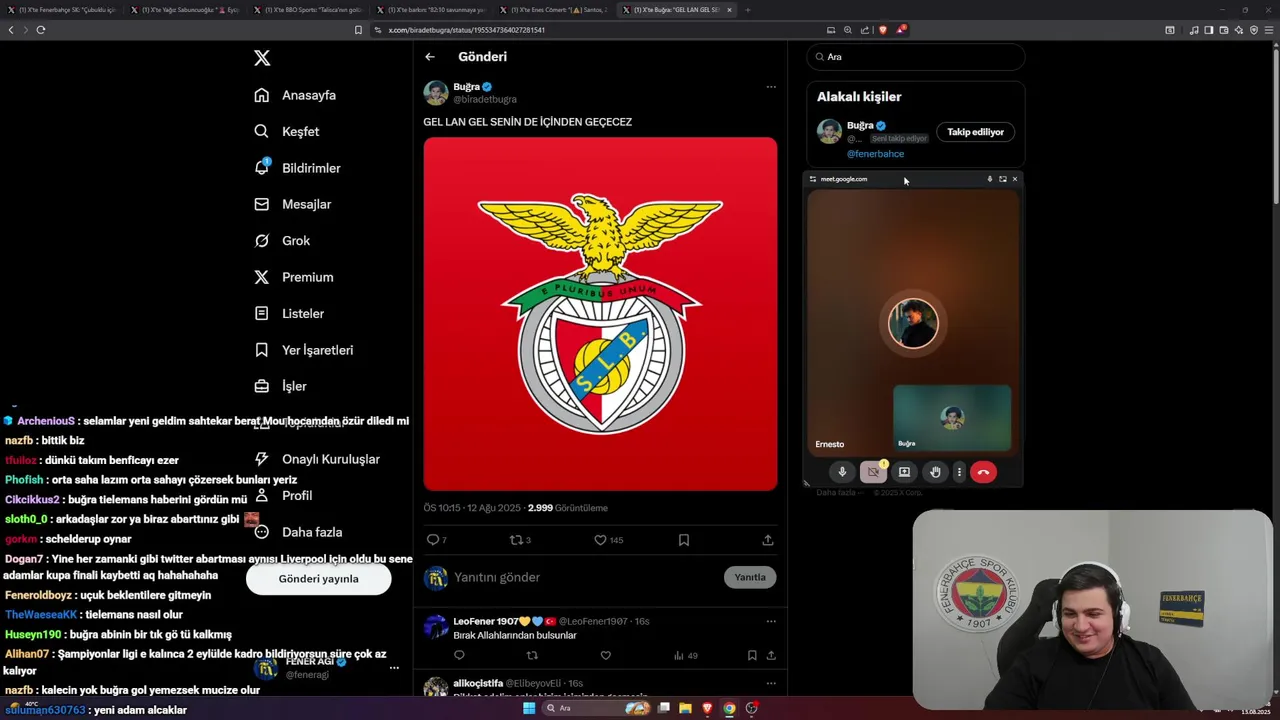Open the Premium page

tap(294, 277)
